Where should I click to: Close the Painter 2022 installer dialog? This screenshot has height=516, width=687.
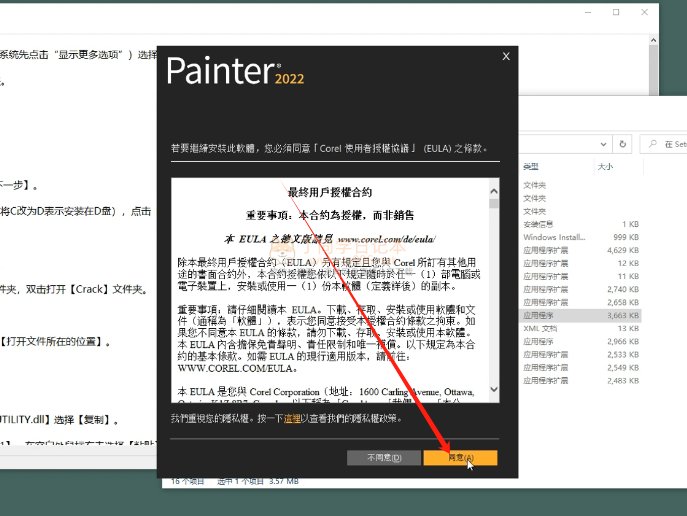(x=506, y=57)
